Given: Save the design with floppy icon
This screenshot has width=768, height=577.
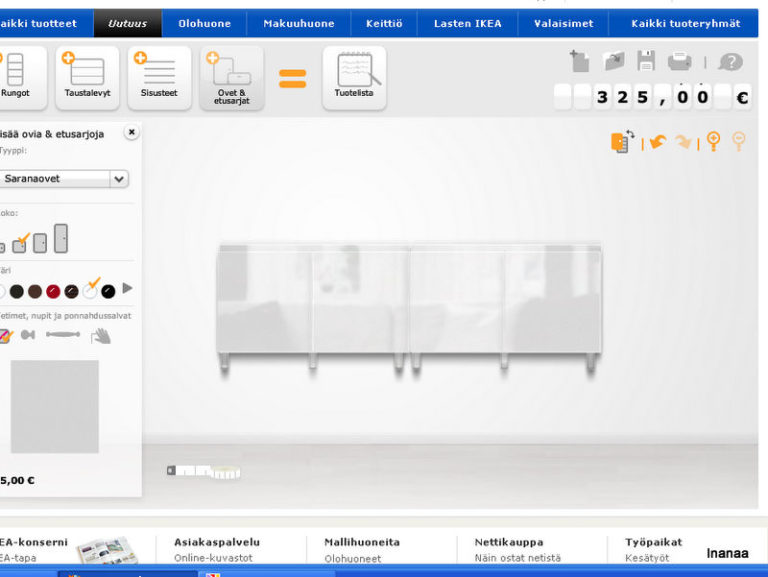Looking at the screenshot, I should pos(646,61).
